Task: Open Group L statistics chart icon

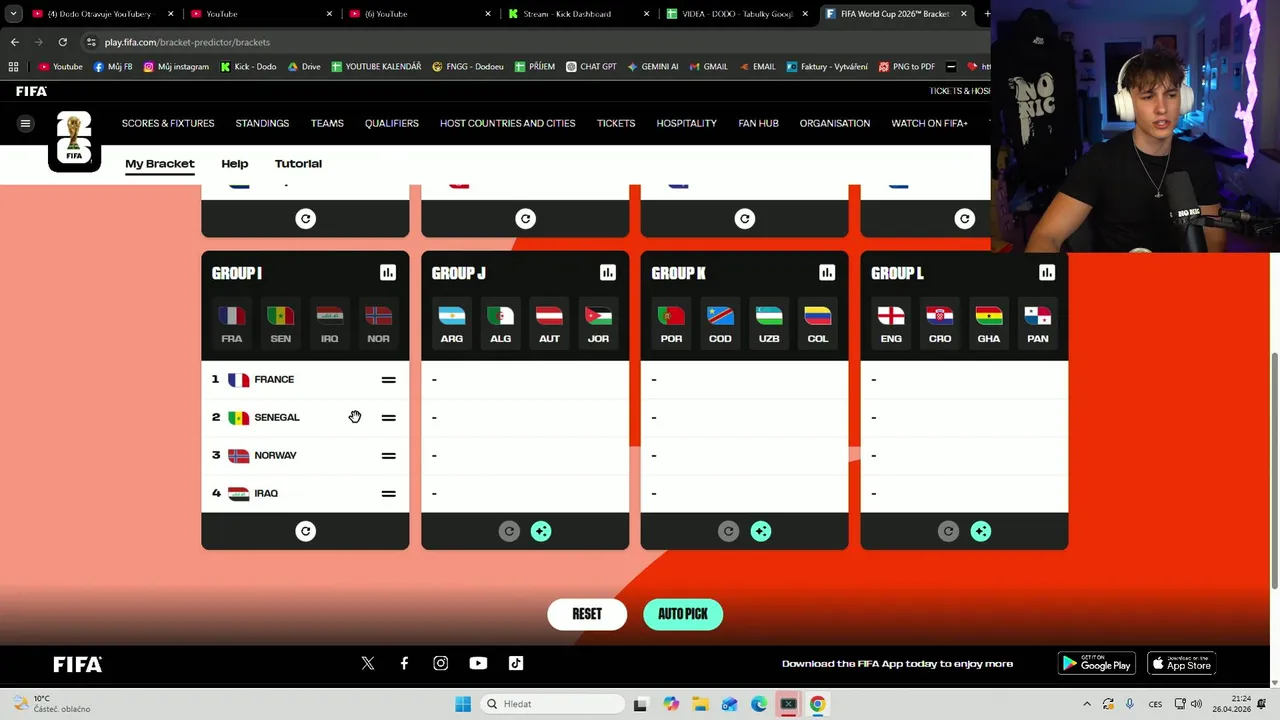Action: (1047, 273)
